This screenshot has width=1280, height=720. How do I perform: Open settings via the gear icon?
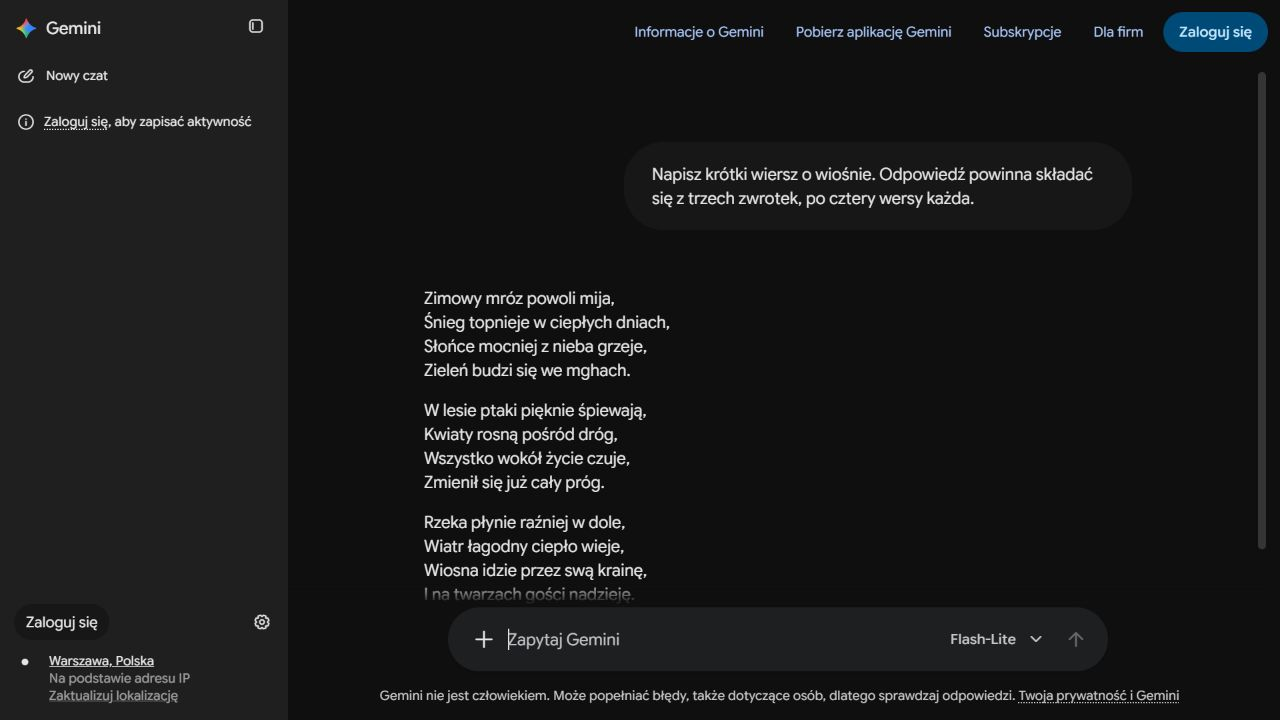[x=262, y=622]
